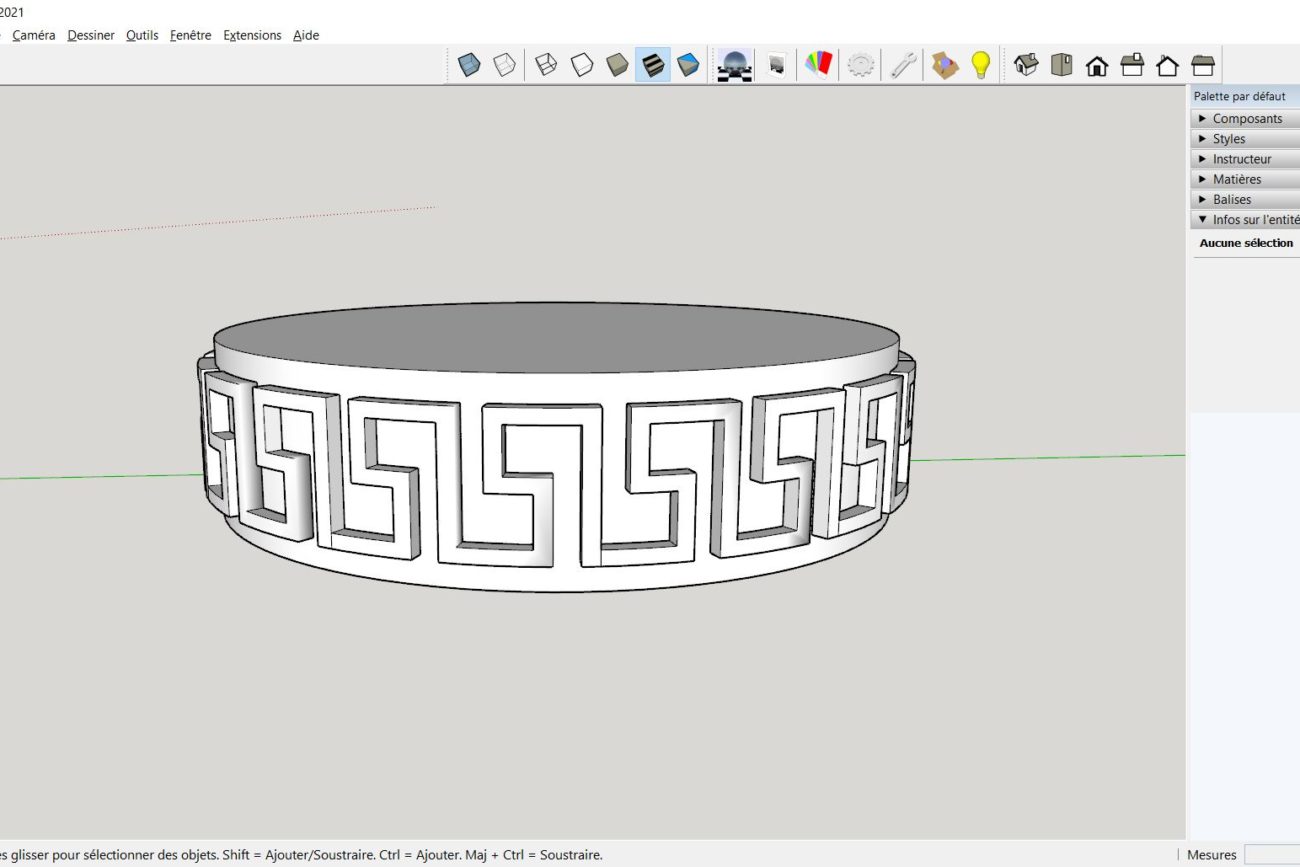This screenshot has height=867, width=1300.
Task: Toggle shaded with textures style
Action: pyautogui.click(x=653, y=65)
